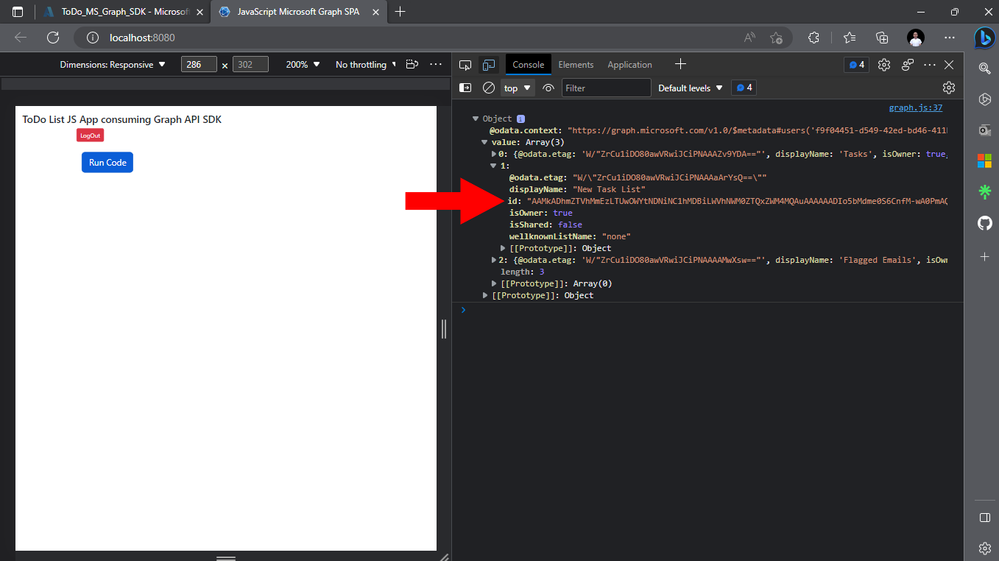Collapse array item 1 entry

click(493, 166)
